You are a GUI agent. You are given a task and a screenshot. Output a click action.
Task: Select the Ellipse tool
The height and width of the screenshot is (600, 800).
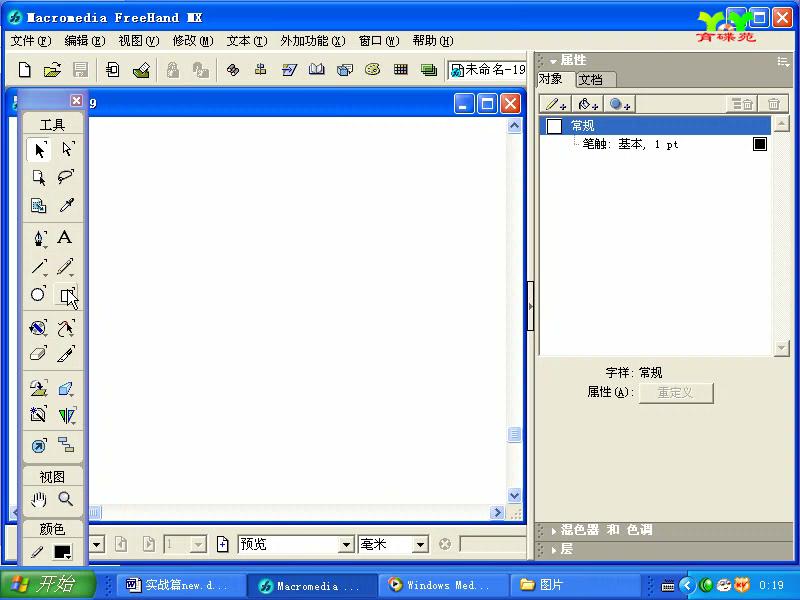[x=38, y=294]
